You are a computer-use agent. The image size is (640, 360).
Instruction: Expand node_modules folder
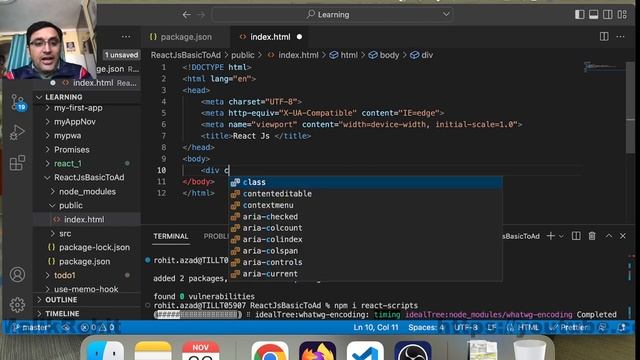pos(87,191)
